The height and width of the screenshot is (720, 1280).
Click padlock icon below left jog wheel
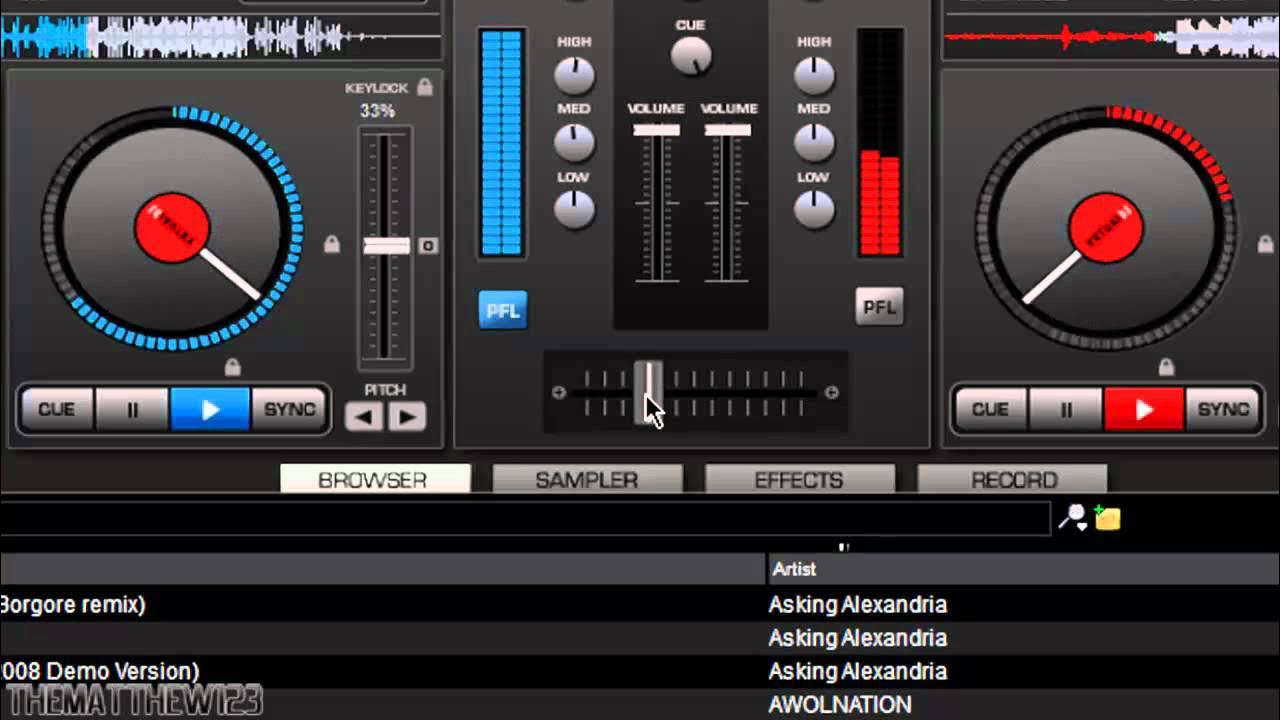232,366
